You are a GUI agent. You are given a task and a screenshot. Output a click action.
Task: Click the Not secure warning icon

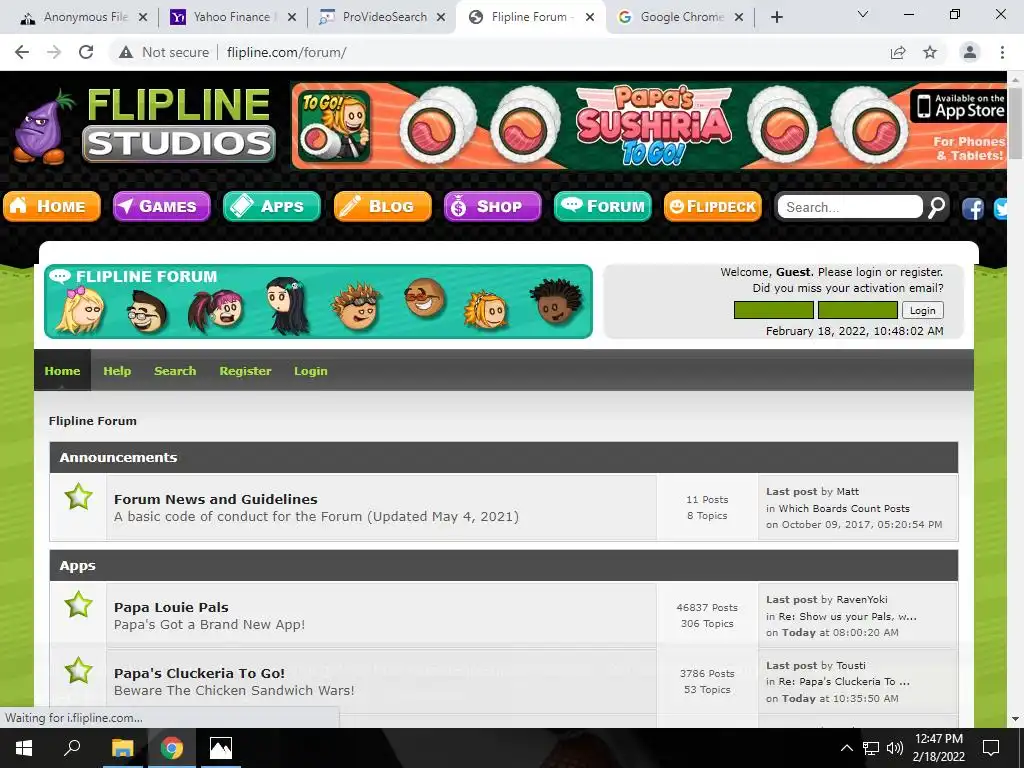click(126, 52)
